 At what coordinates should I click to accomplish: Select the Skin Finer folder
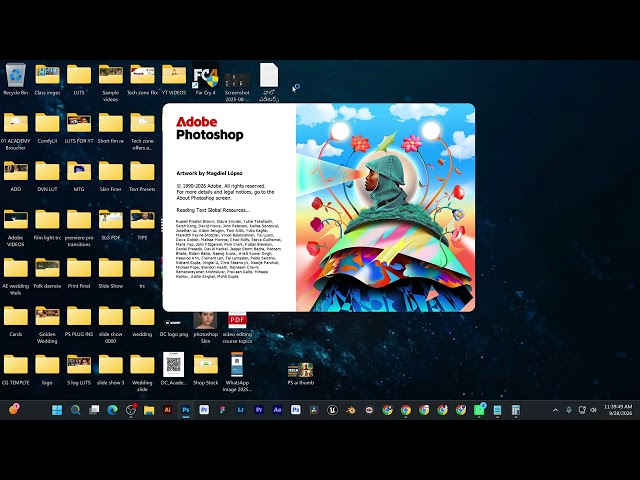pyautogui.click(x=111, y=177)
